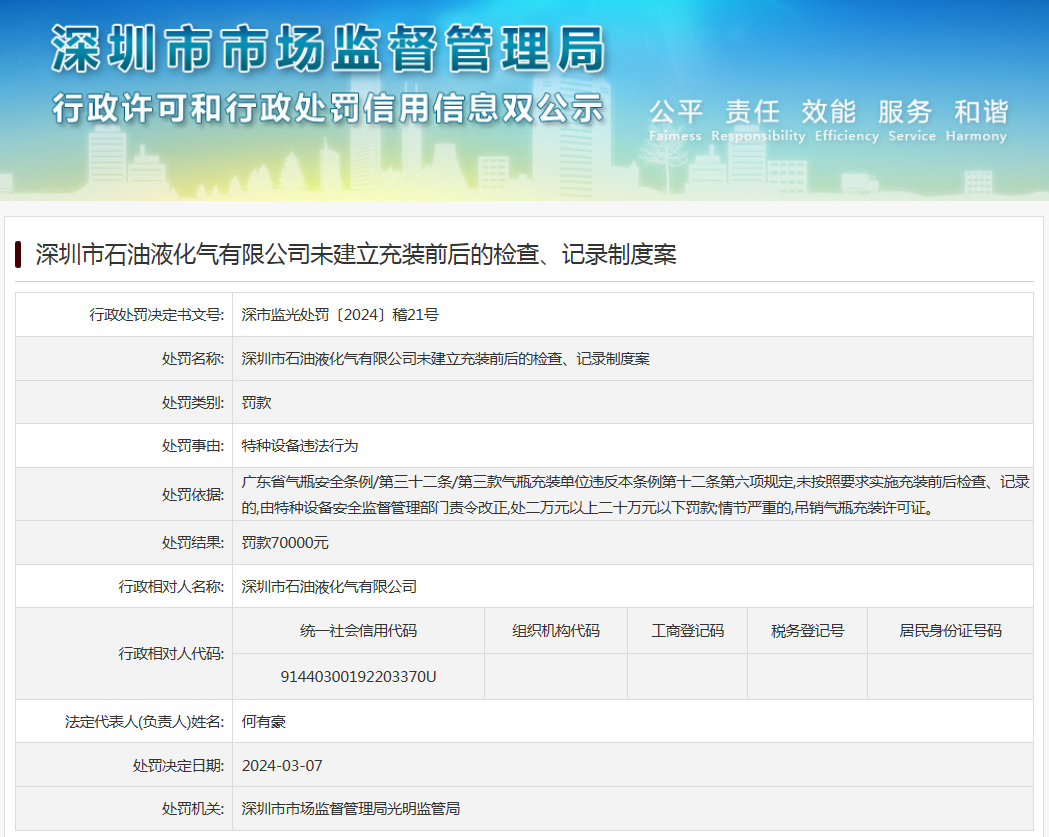This screenshot has height=837, width=1049.
Task: Click the authority "深圳市市场监督管理局光明监管局"
Action: (351, 809)
